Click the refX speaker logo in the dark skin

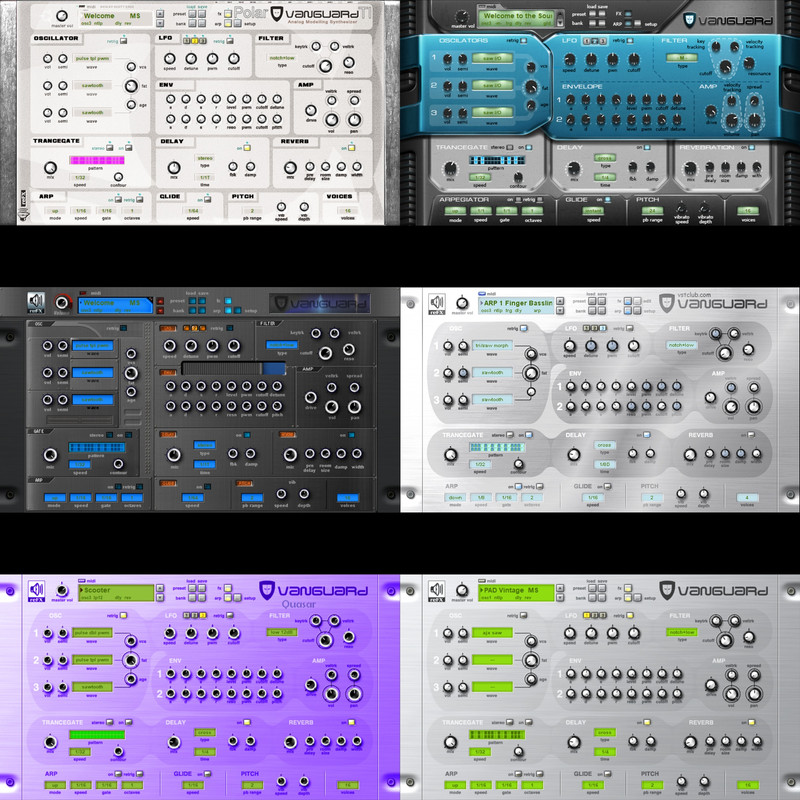36,303
